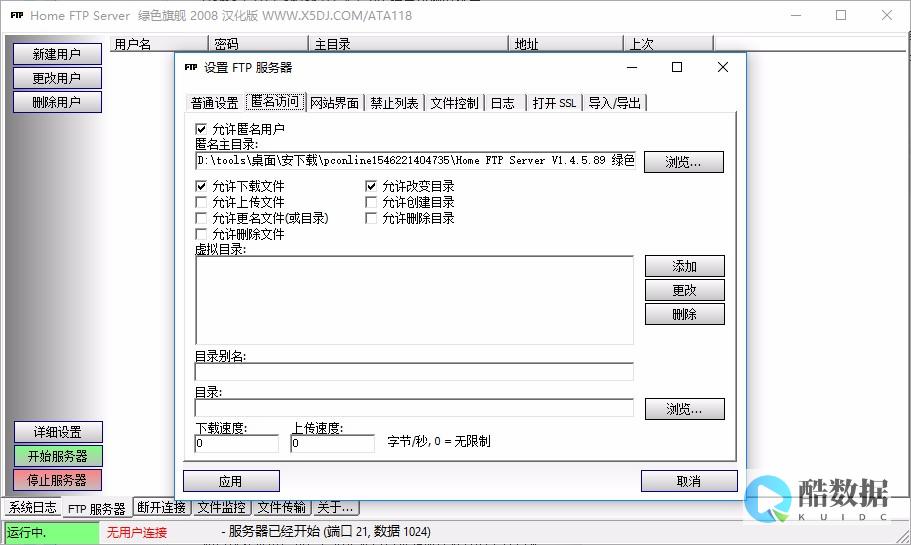Click the 更改 virtual directory button

tap(684, 290)
